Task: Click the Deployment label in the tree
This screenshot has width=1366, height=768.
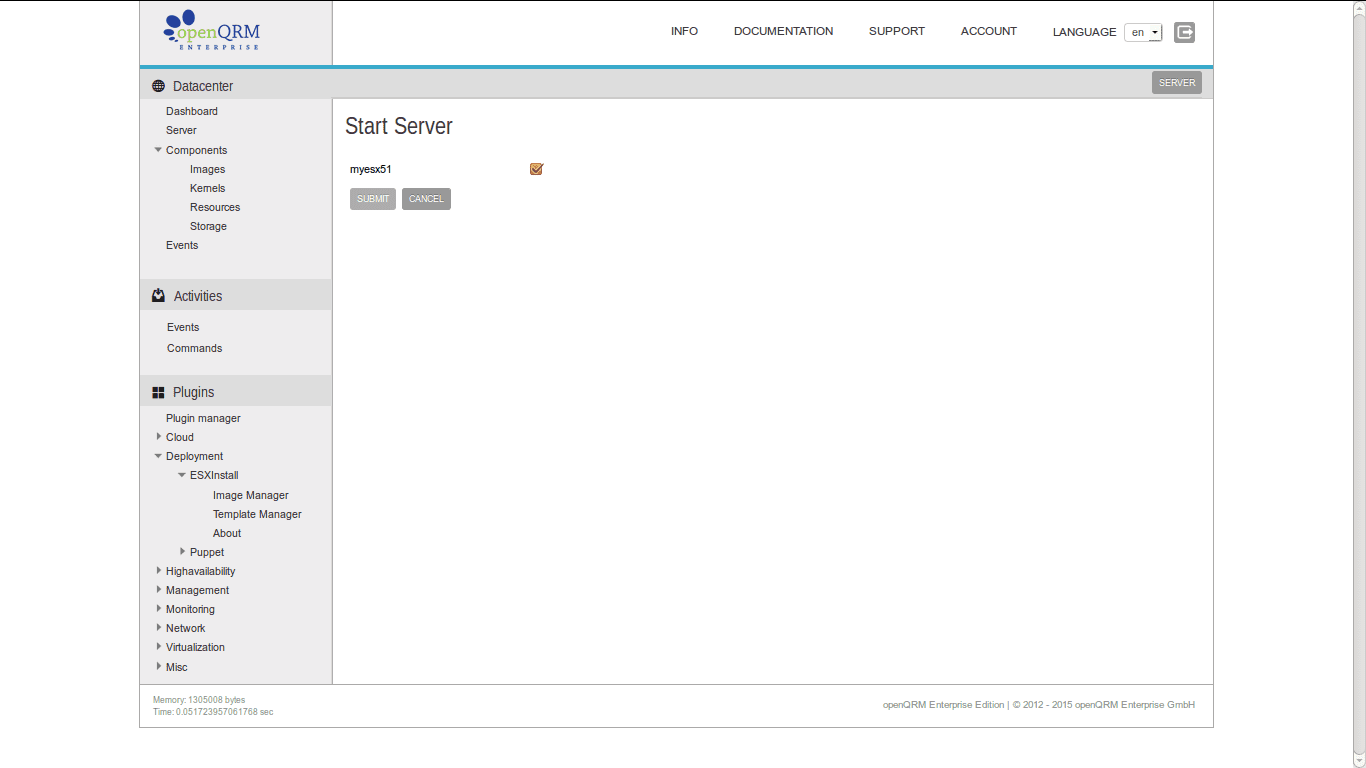Action: coord(194,456)
